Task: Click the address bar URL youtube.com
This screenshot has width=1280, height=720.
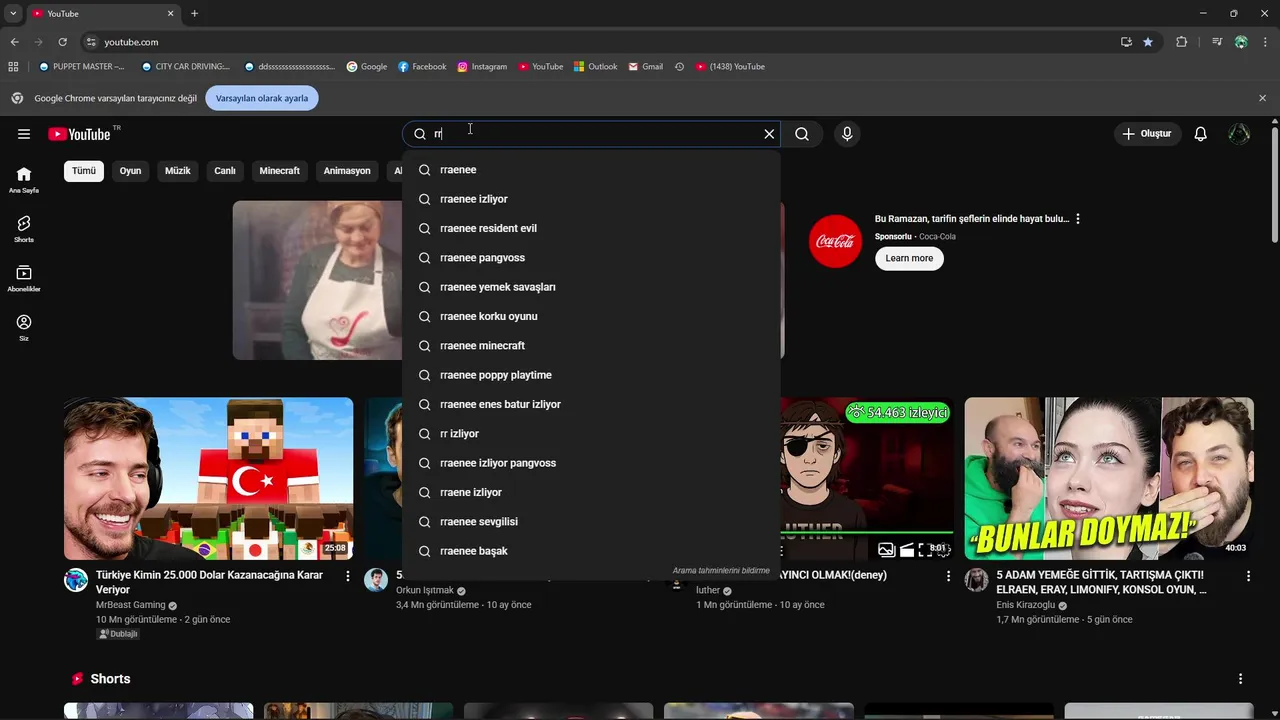Action: pyautogui.click(x=131, y=42)
